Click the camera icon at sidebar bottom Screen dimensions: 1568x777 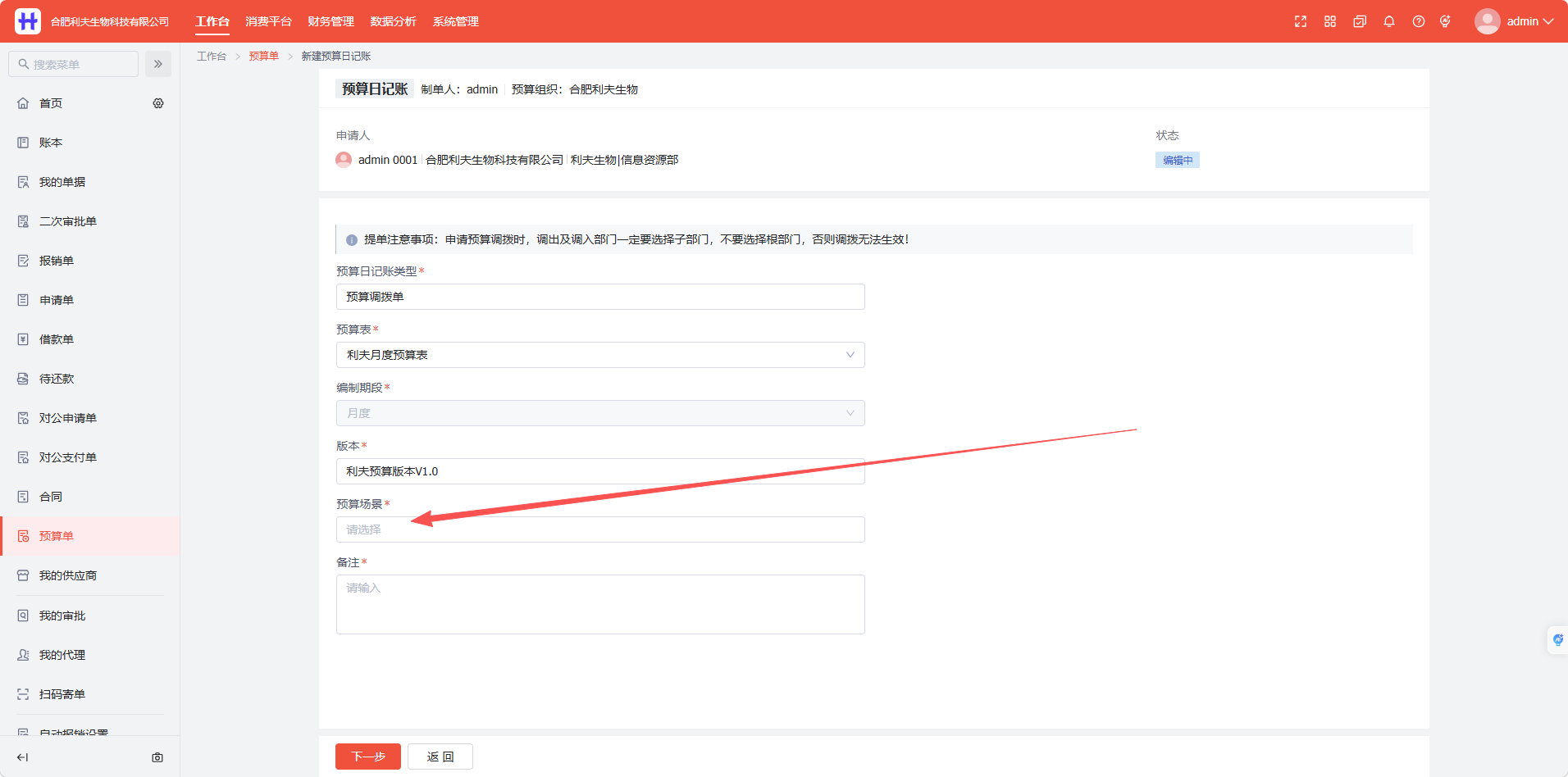tap(157, 757)
